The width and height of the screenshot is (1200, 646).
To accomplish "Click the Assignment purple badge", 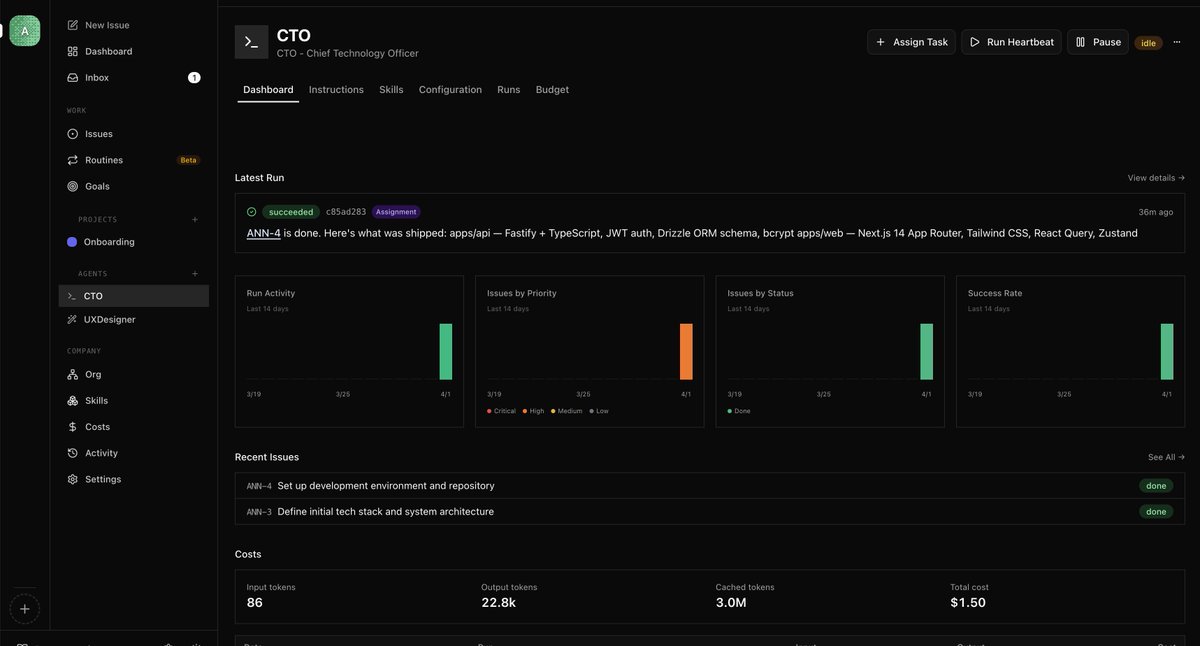I will 396,212.
